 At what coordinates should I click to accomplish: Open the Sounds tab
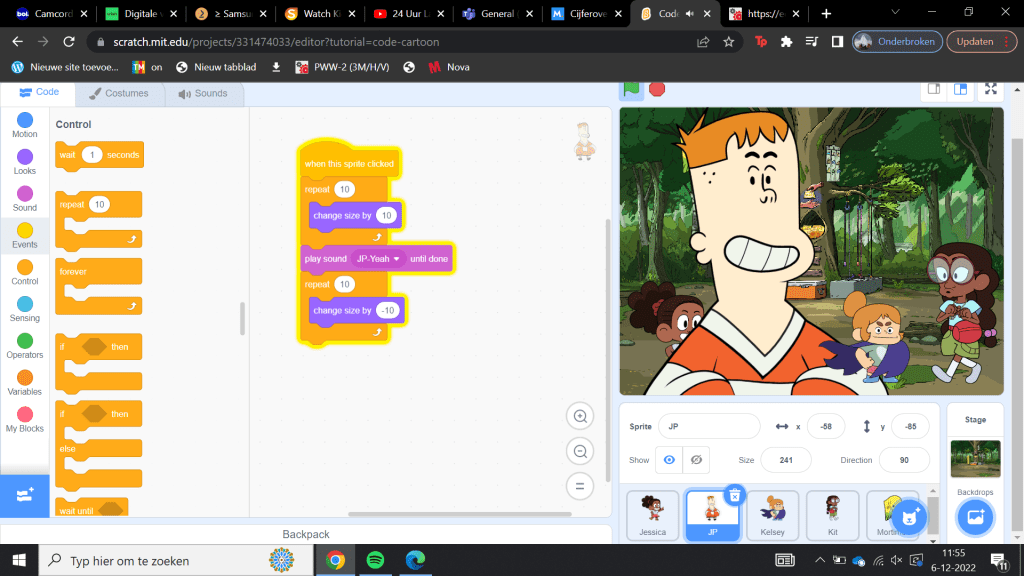203,93
